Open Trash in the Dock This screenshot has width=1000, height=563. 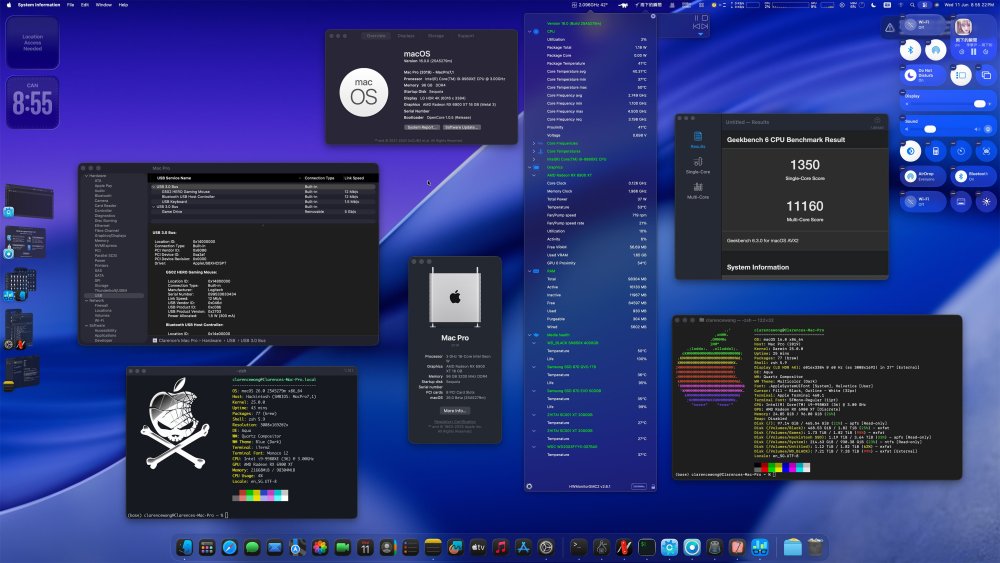pyautogui.click(x=815, y=547)
